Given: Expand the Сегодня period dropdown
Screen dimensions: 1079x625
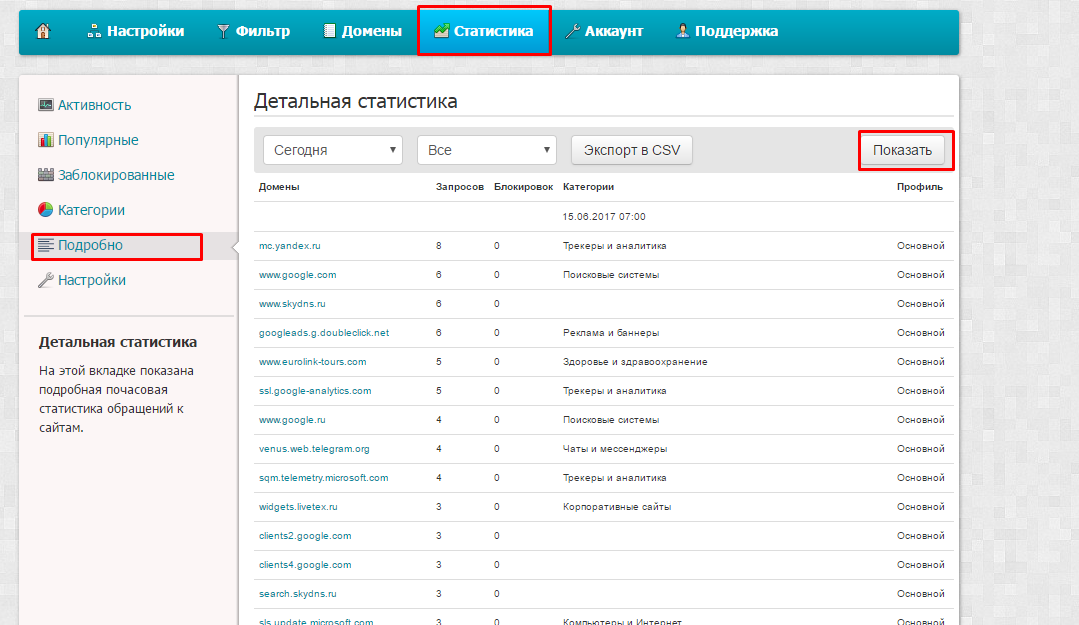Looking at the screenshot, I should coord(333,150).
